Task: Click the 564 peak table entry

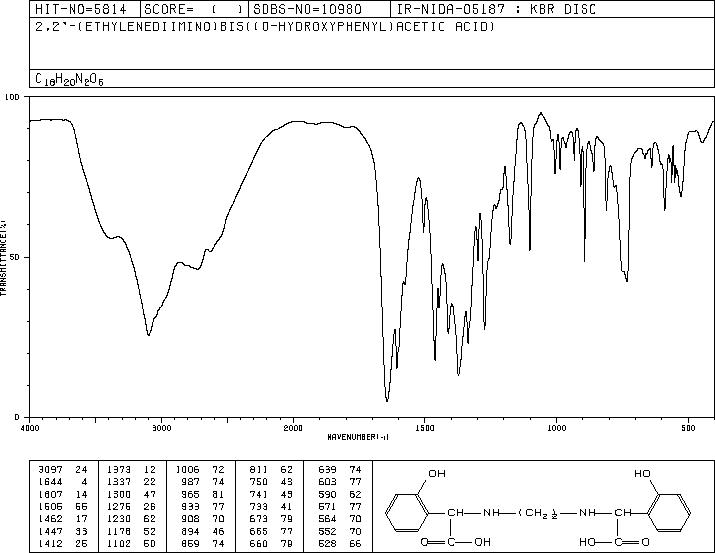Action: [340, 519]
